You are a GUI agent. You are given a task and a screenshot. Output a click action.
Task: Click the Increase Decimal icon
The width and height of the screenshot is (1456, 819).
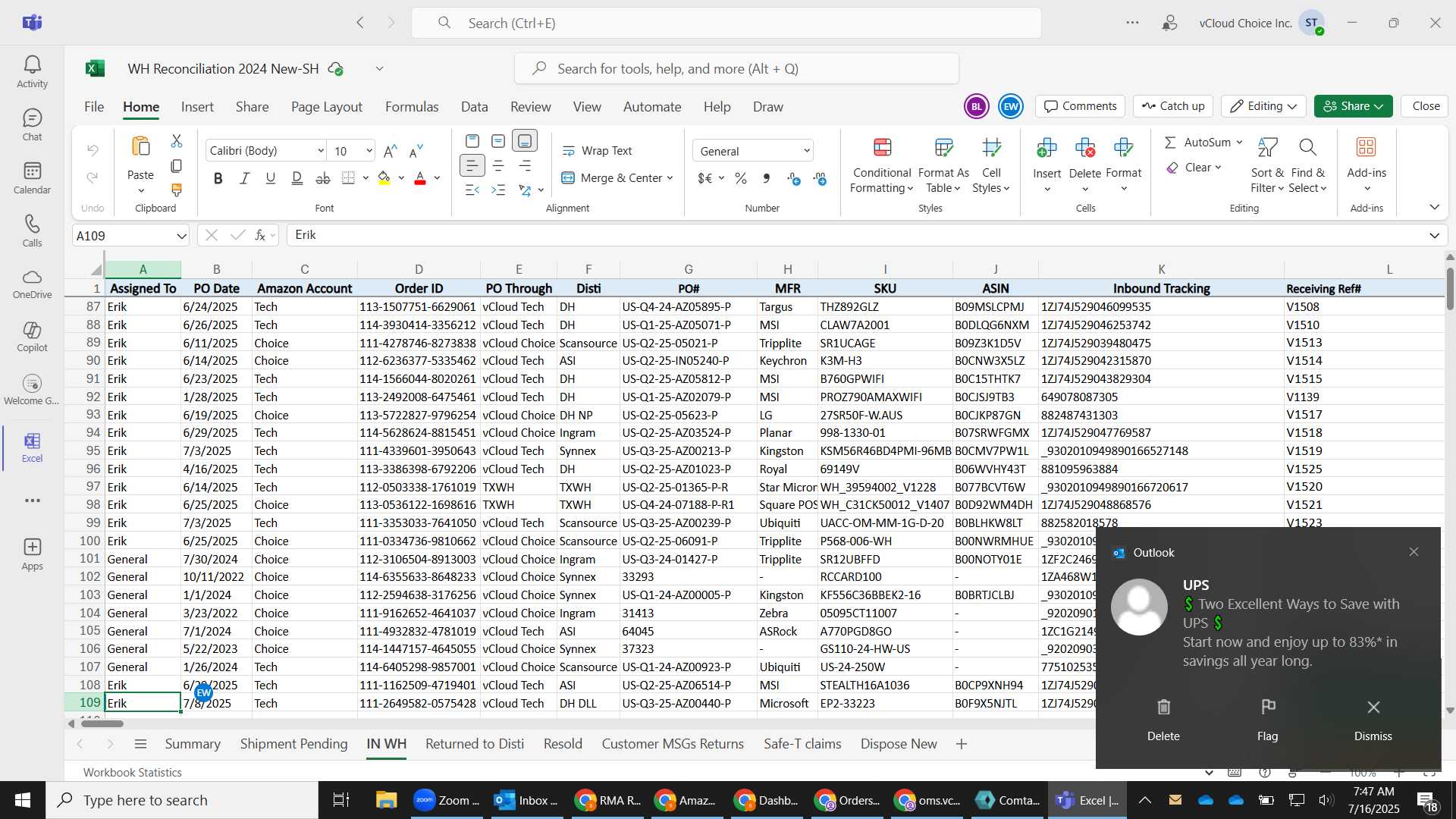coord(793,178)
